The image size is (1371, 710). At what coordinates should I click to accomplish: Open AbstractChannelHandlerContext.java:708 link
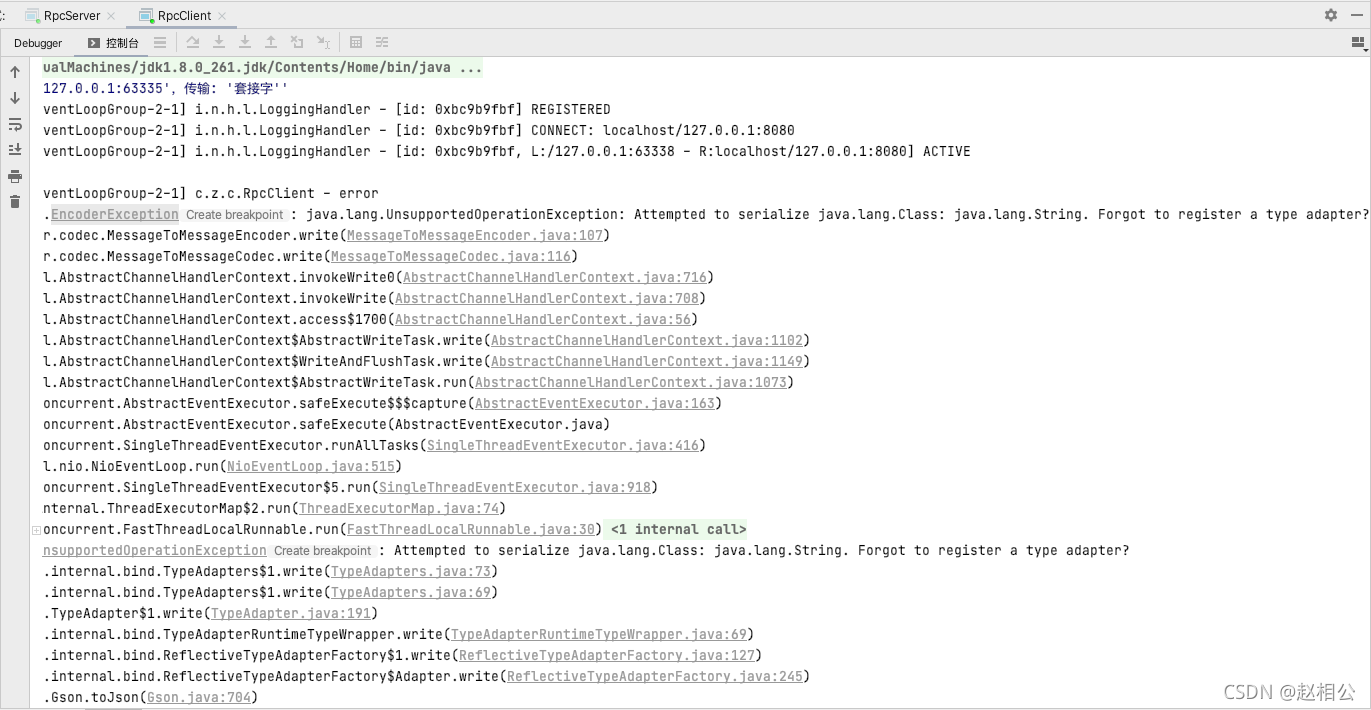coord(547,298)
